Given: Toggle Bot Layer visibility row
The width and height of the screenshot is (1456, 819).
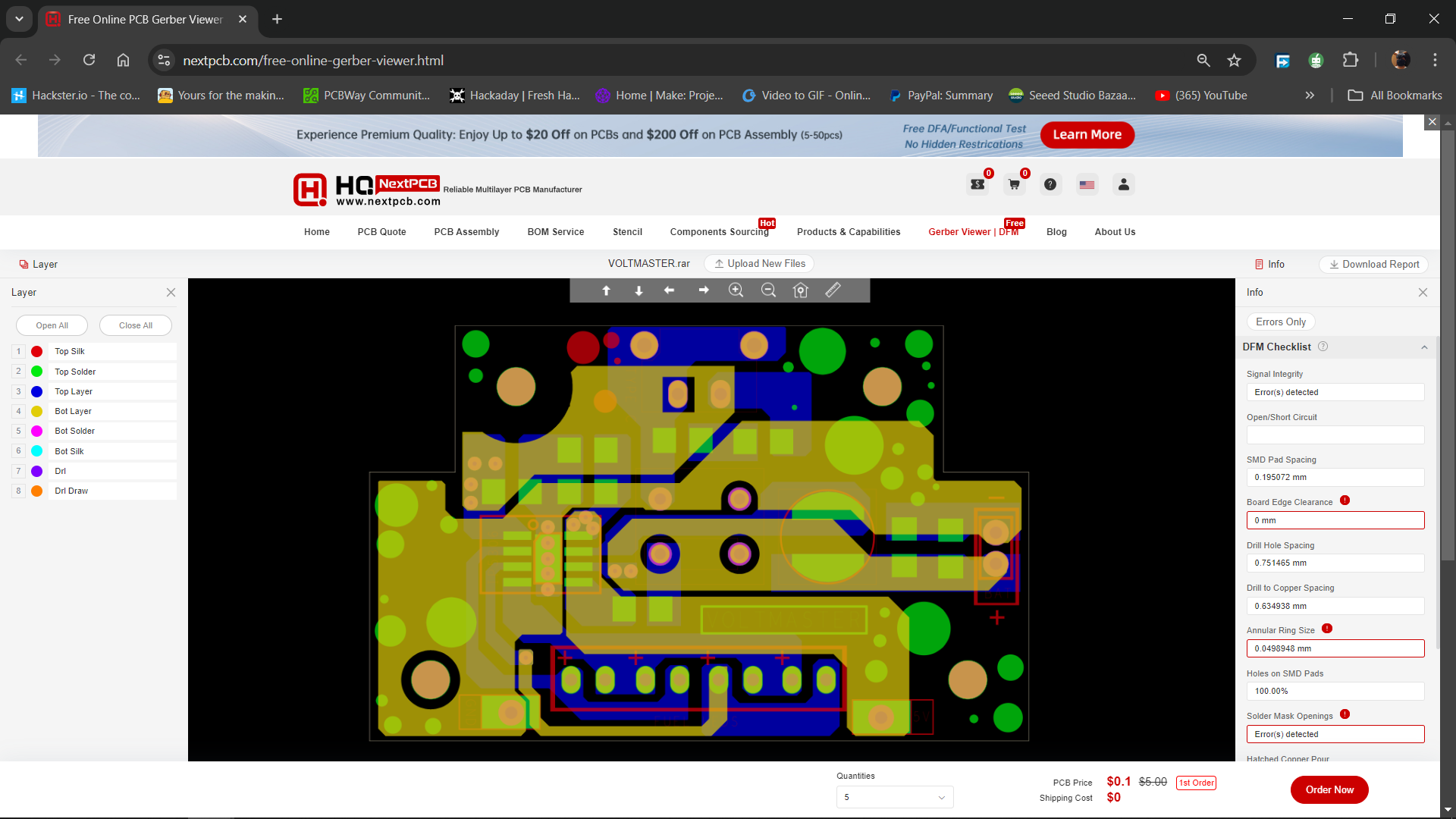Looking at the screenshot, I should [73, 411].
